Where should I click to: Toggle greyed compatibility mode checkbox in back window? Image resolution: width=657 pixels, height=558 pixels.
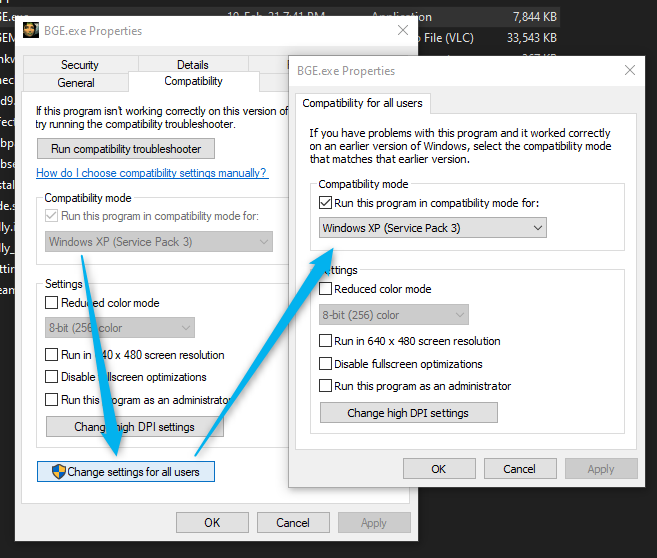tap(52, 216)
